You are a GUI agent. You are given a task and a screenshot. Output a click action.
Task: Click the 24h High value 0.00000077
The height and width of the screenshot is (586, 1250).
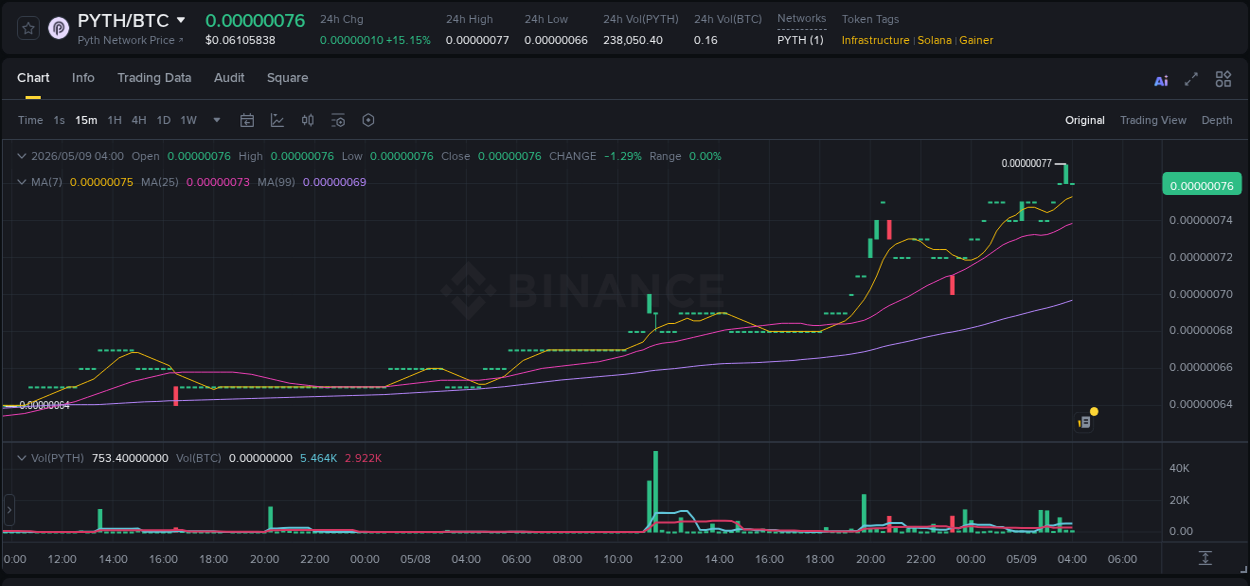(x=477, y=40)
